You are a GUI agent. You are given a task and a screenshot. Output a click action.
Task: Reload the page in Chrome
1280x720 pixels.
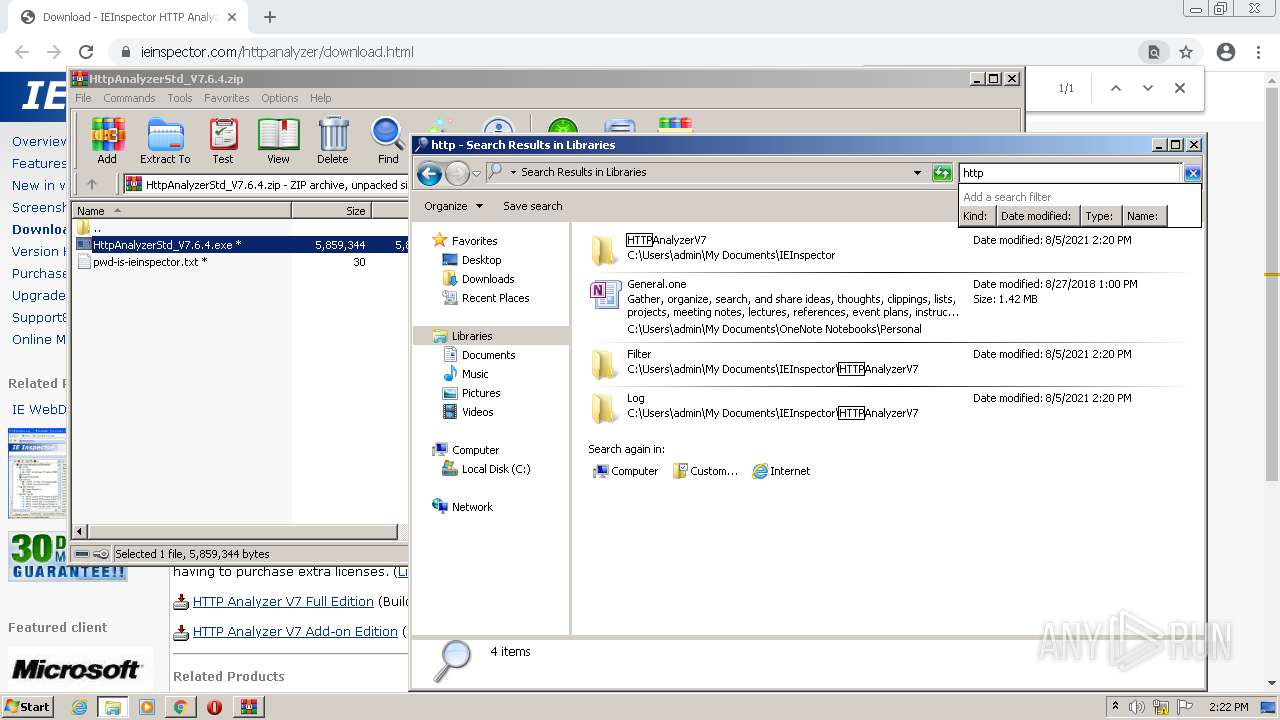point(86,52)
